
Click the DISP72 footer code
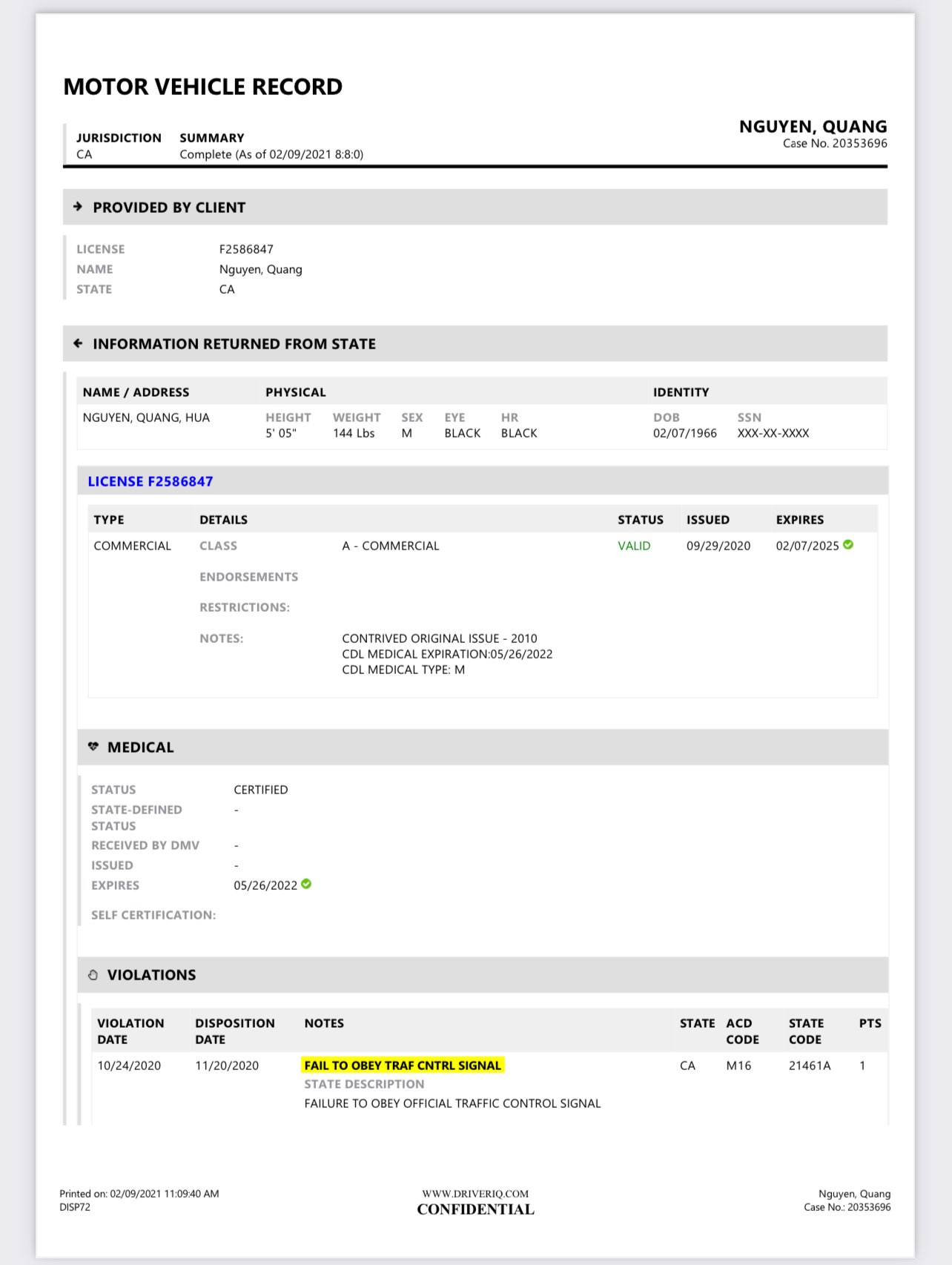[x=75, y=1207]
